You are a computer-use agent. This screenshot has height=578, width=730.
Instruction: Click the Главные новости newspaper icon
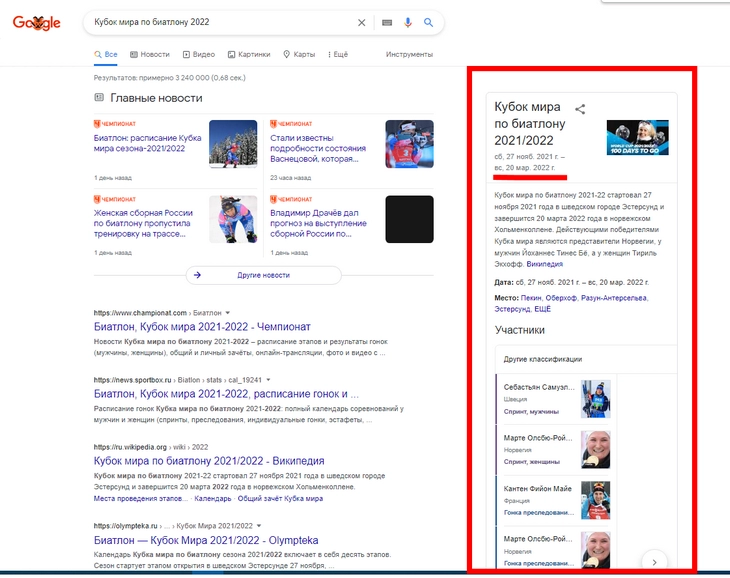coord(99,97)
